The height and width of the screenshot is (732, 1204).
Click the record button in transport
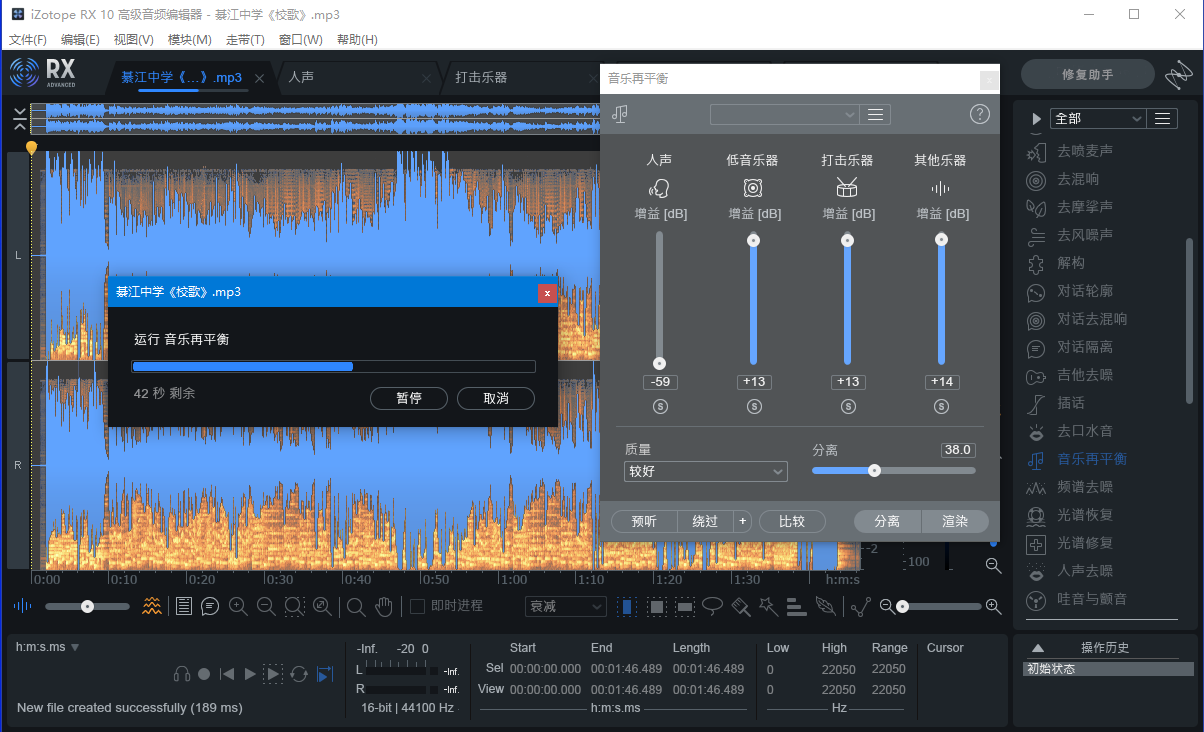(204, 674)
